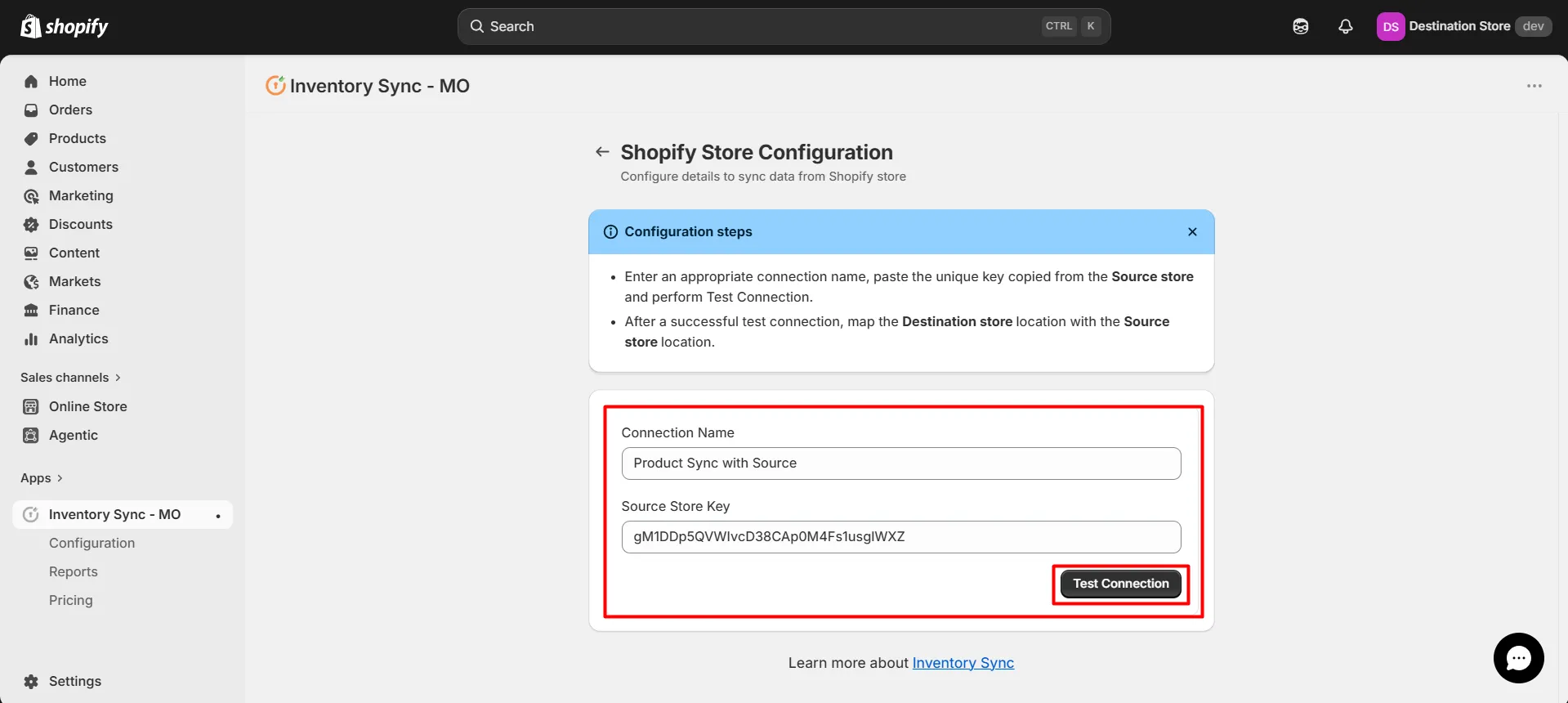
Task: Open the three-dot more actions menu
Action: [x=1534, y=86]
